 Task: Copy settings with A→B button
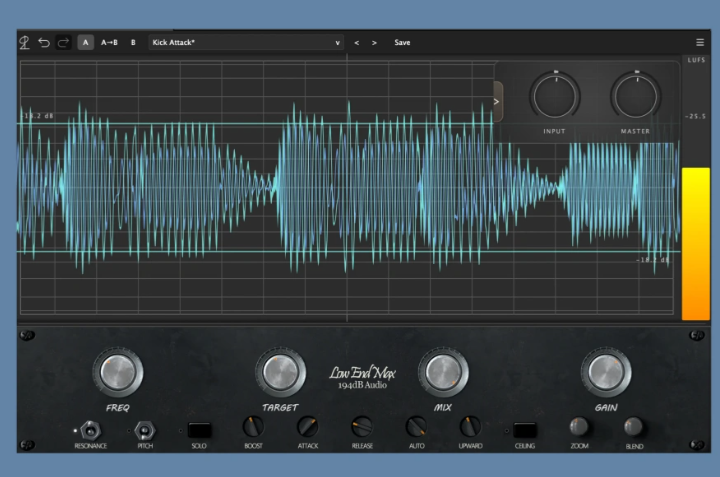click(109, 42)
